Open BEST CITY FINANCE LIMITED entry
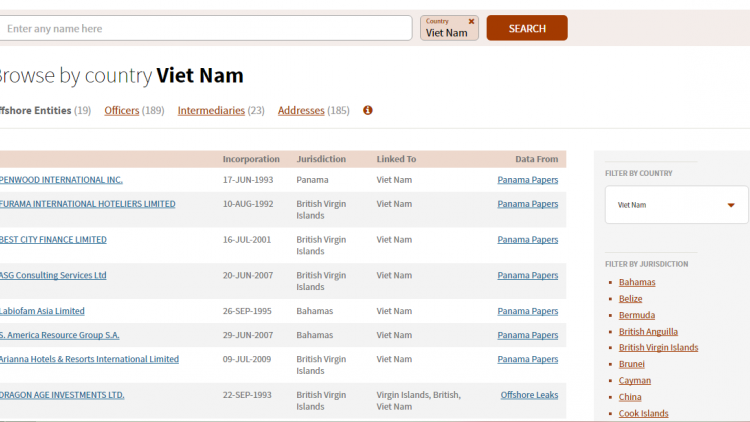 pyautogui.click(x=53, y=240)
